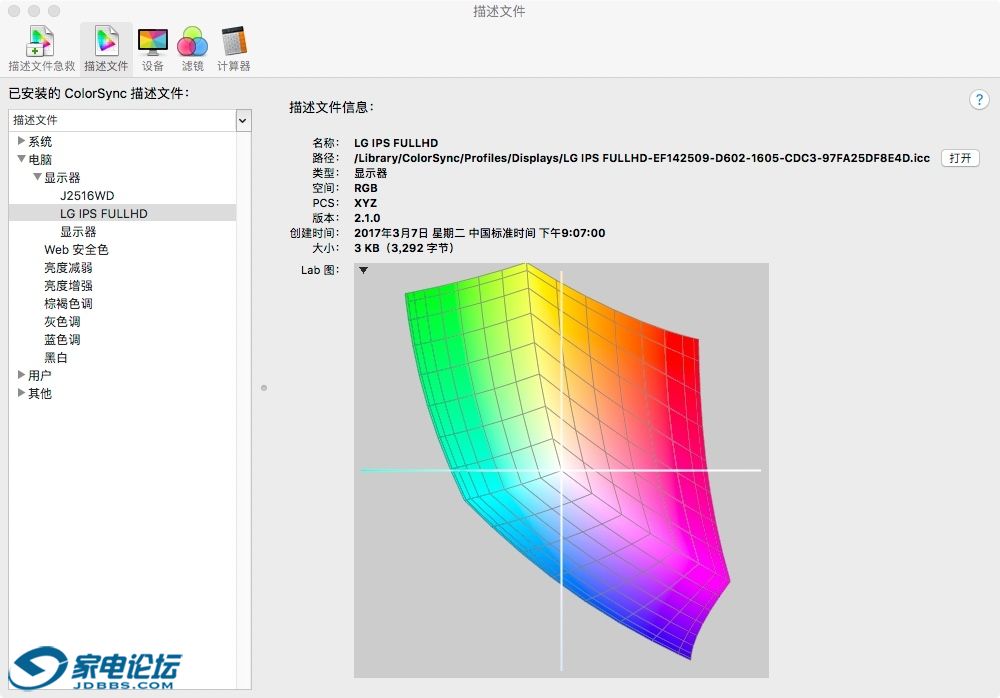
Task: Collapse the 显示器 subgroup
Action: point(38,178)
